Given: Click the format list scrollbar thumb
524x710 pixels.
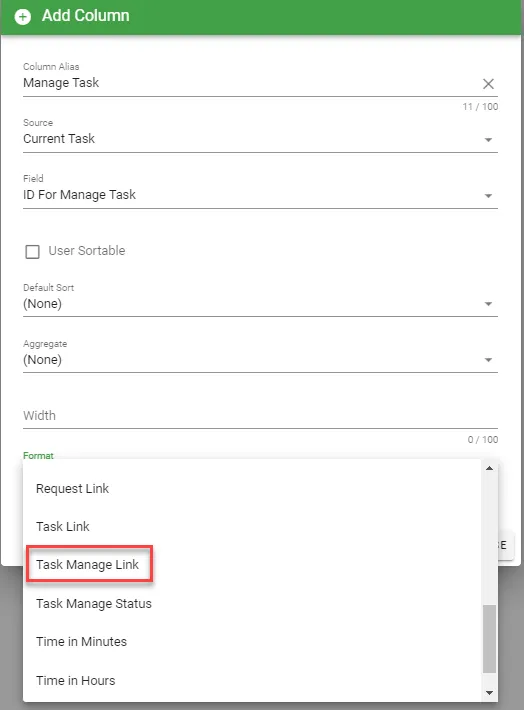Looking at the screenshot, I should (x=489, y=638).
